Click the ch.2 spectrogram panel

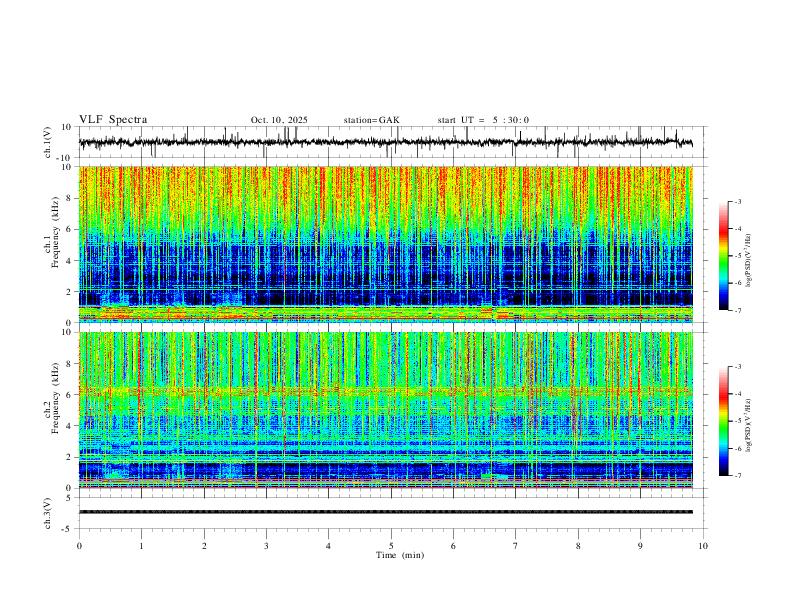385,410
